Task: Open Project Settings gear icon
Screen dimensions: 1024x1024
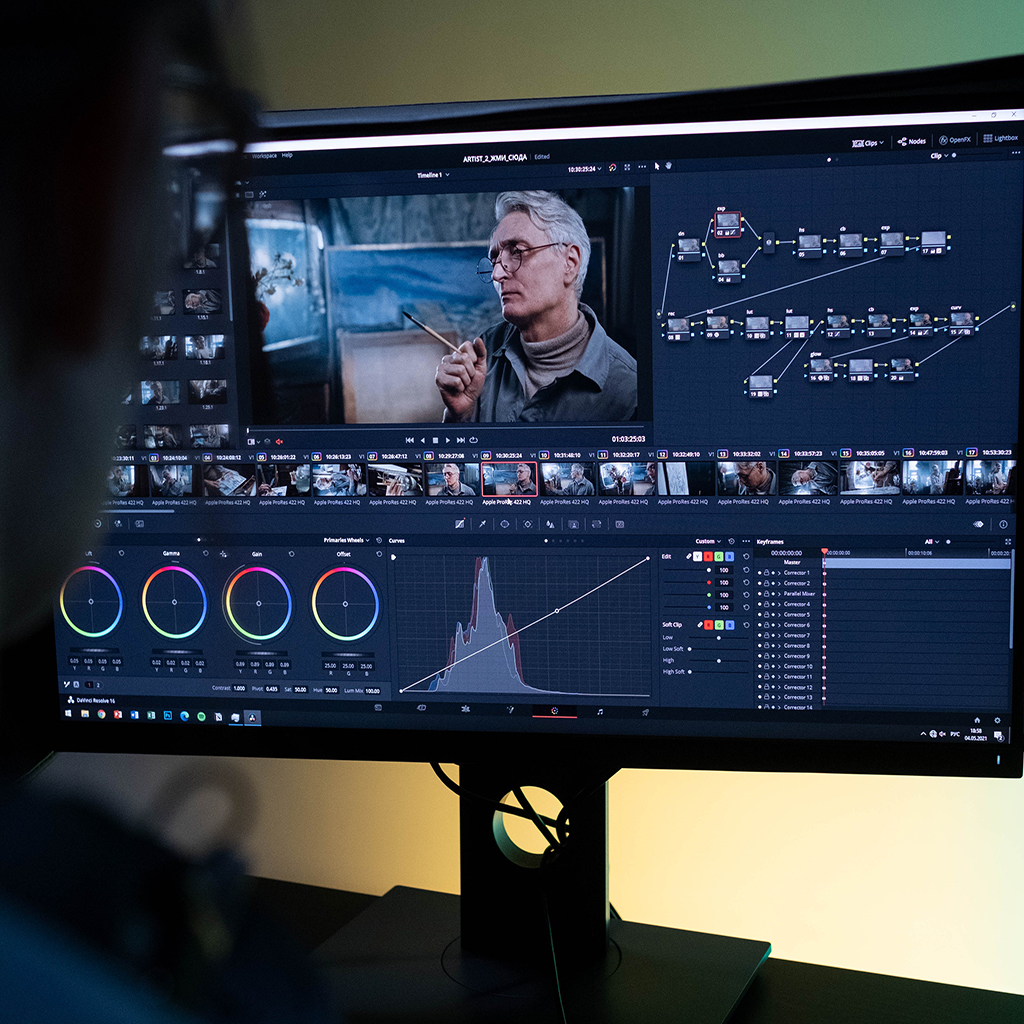Action: (997, 720)
